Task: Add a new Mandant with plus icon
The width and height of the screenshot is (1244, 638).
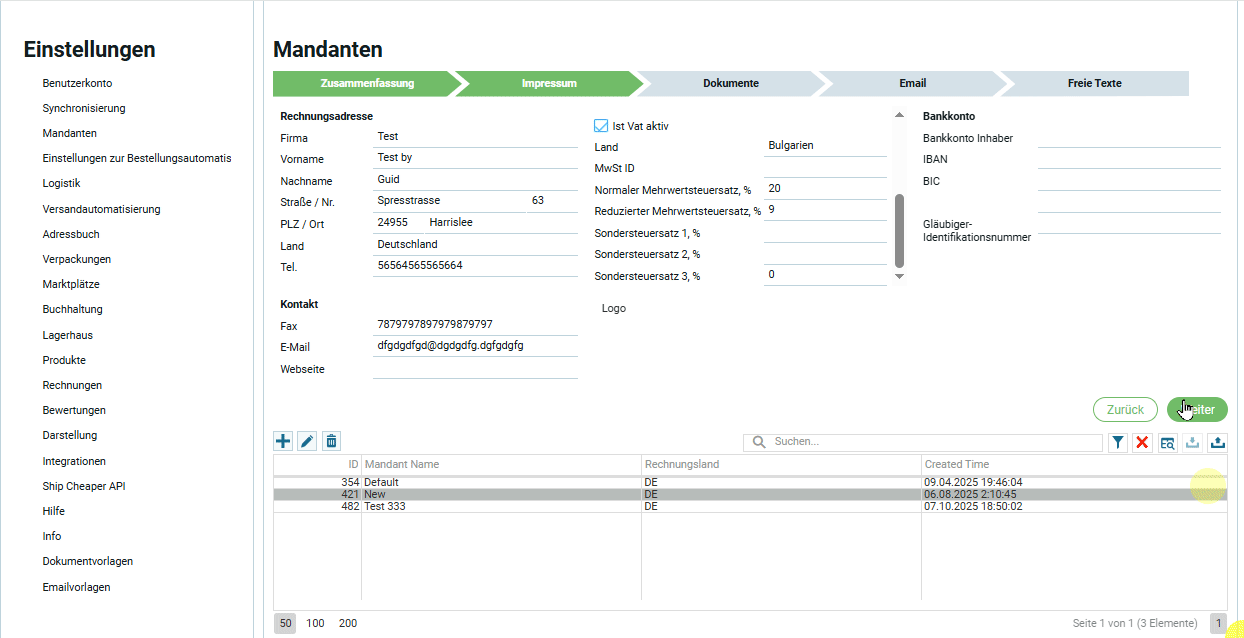Action: click(283, 441)
